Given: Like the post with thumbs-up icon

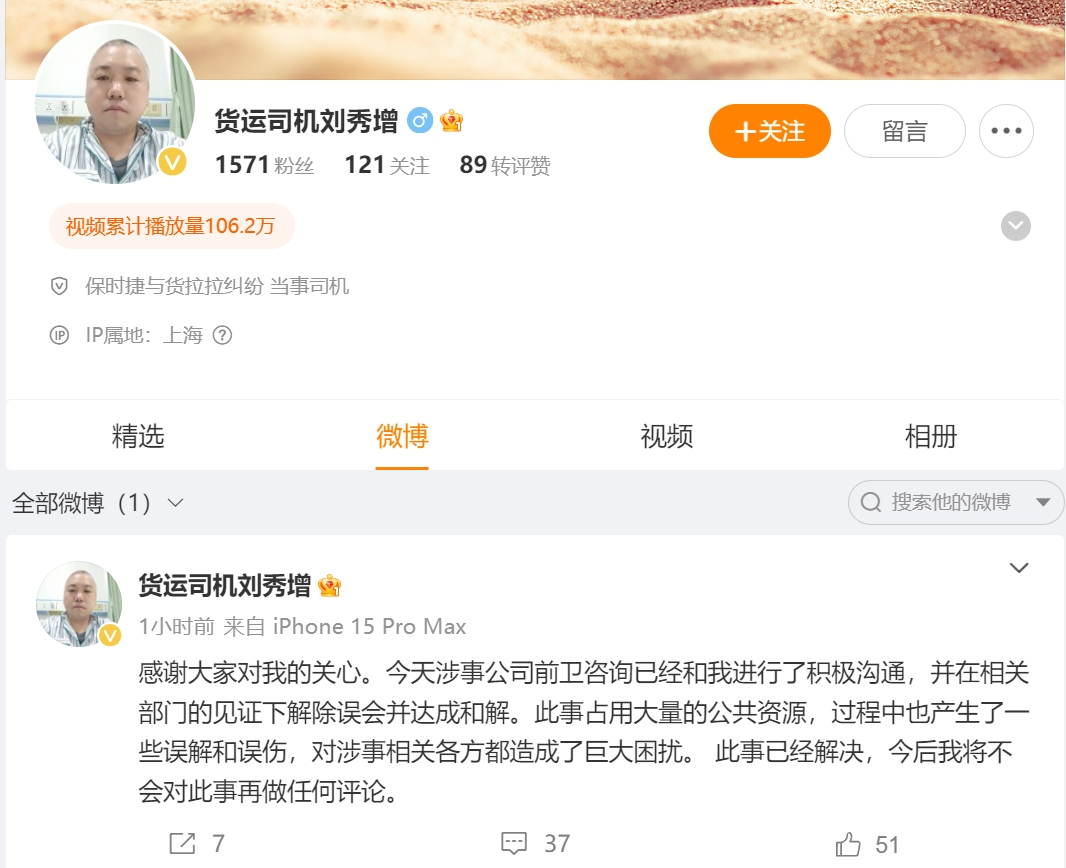Looking at the screenshot, I should coord(848,844).
